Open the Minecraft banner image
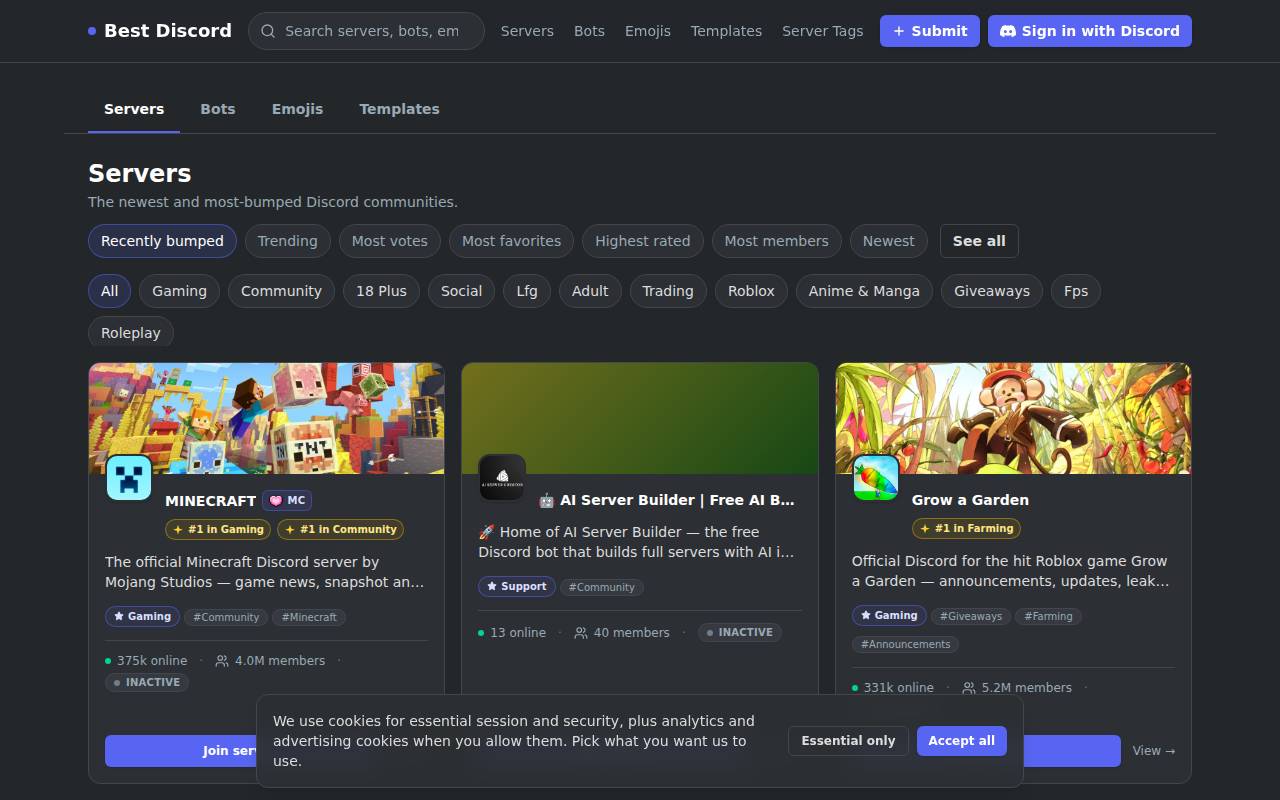 267,418
